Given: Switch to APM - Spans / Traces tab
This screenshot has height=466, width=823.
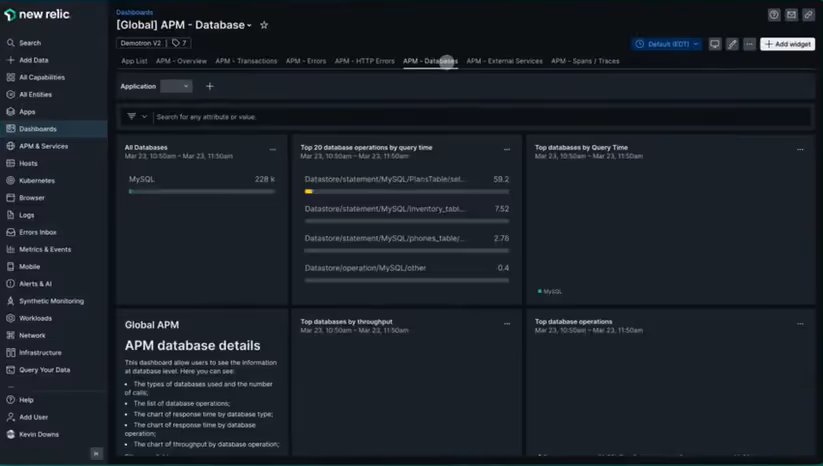Looking at the screenshot, I should (x=585, y=61).
